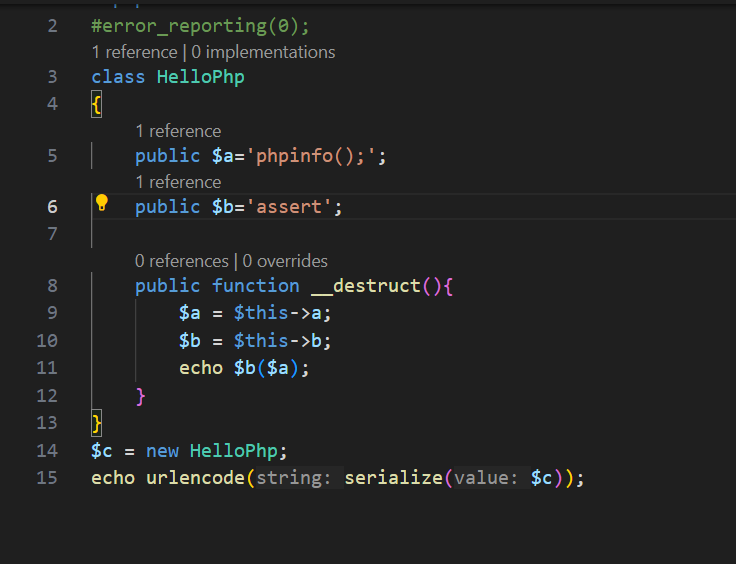Image resolution: width=736 pixels, height=564 pixels.
Task: Click line number 15 in gutter
Action: [47, 478]
